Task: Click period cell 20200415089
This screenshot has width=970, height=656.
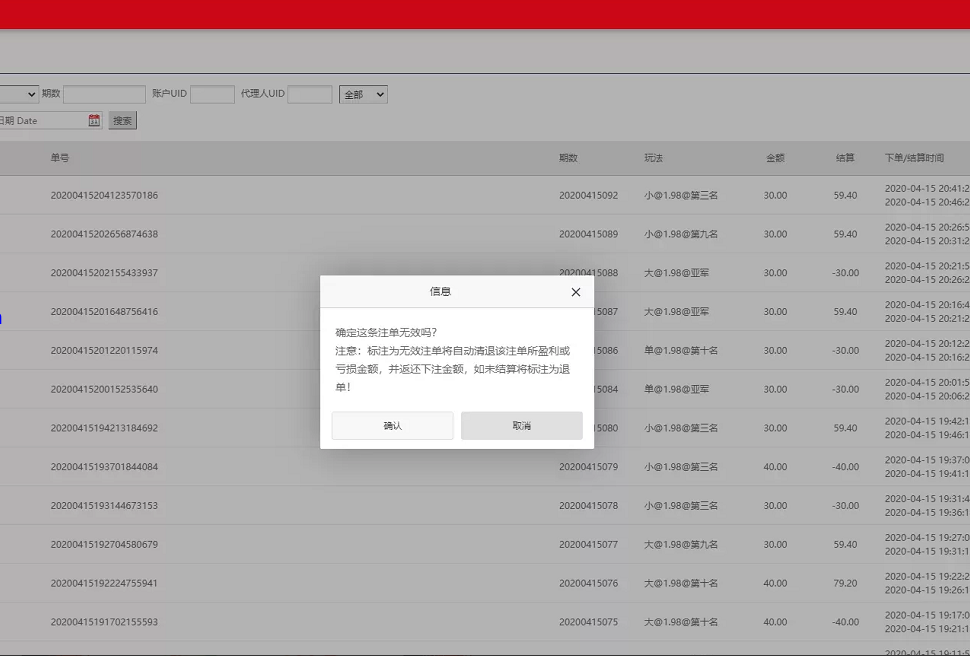Action: pyautogui.click(x=588, y=234)
